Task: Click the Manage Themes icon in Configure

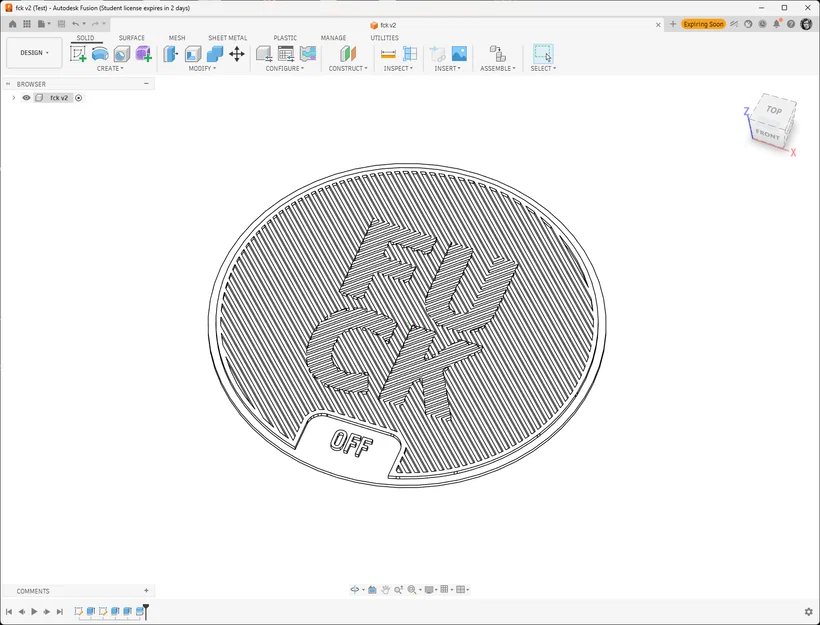Action: click(308, 53)
